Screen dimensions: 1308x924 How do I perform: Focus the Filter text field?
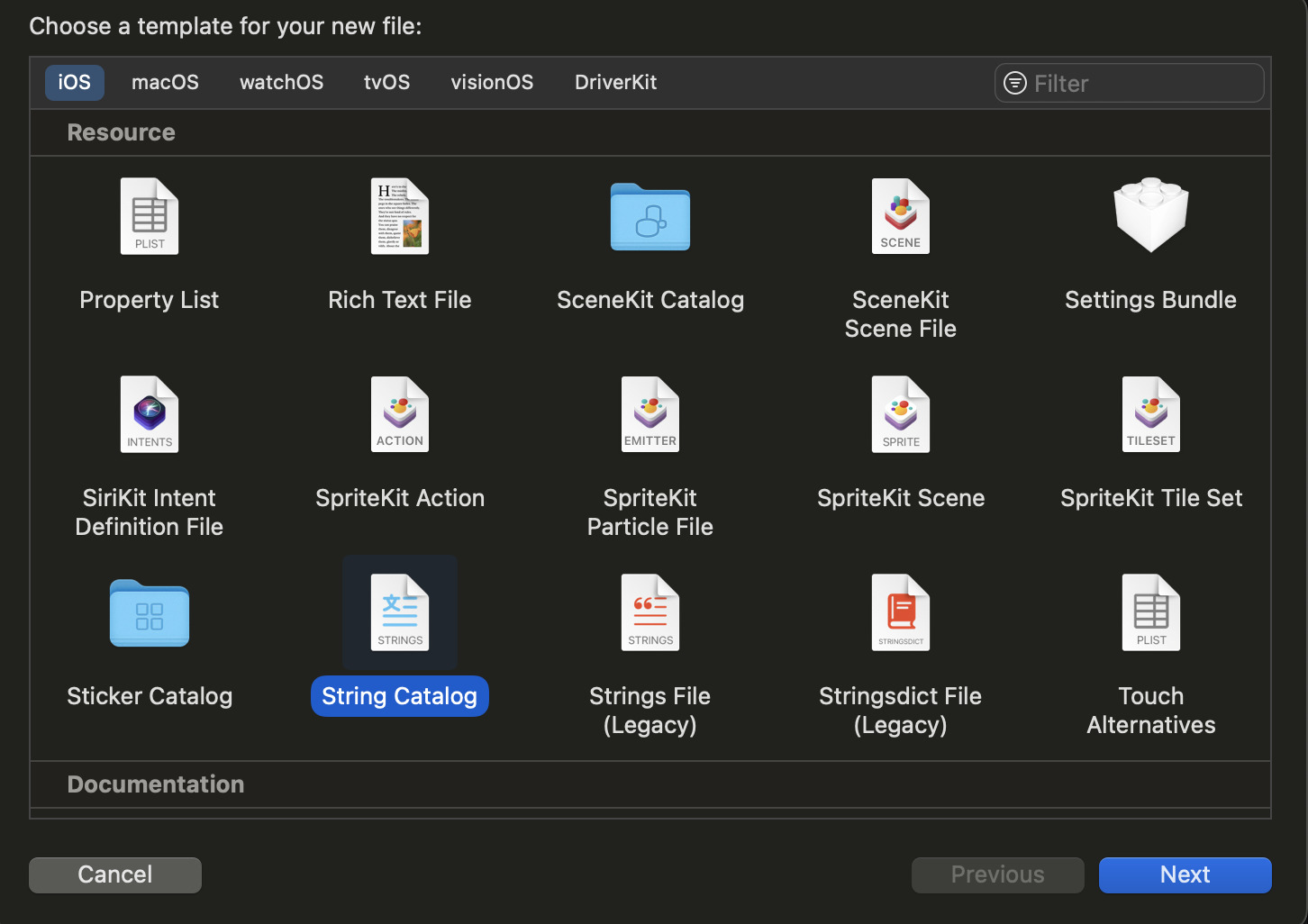(1130, 83)
